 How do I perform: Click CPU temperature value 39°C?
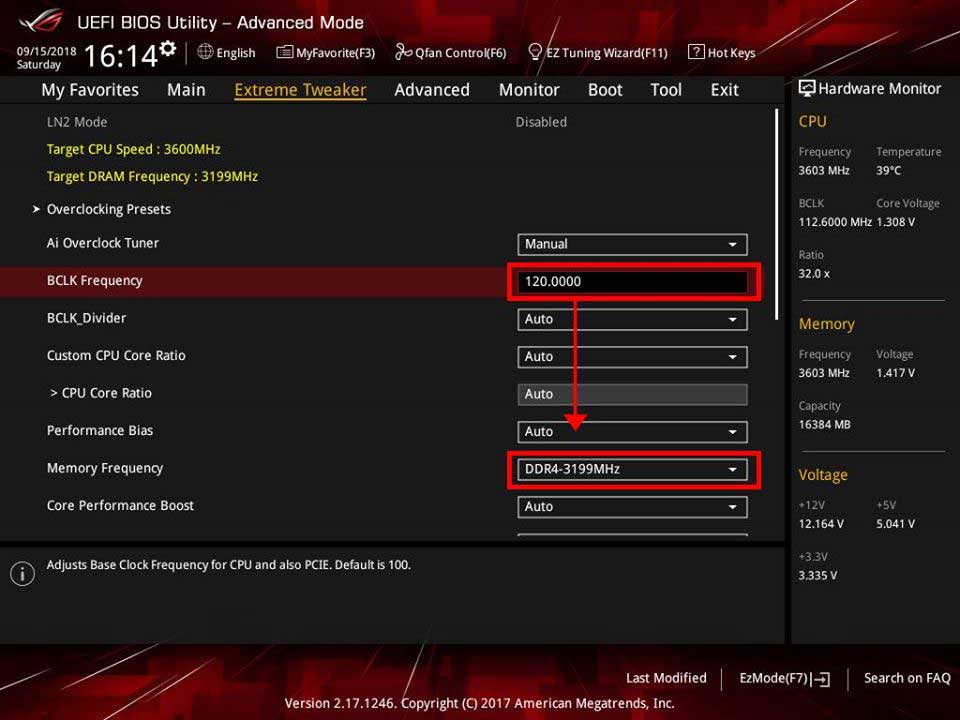[888, 171]
